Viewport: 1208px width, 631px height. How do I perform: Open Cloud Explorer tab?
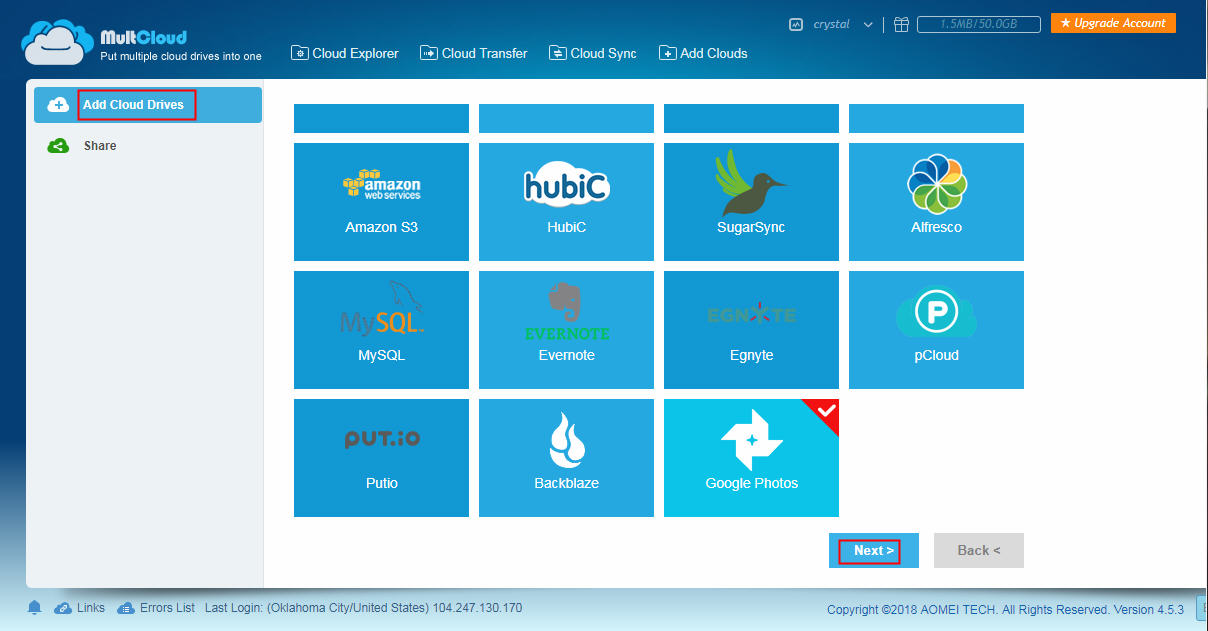pos(345,53)
